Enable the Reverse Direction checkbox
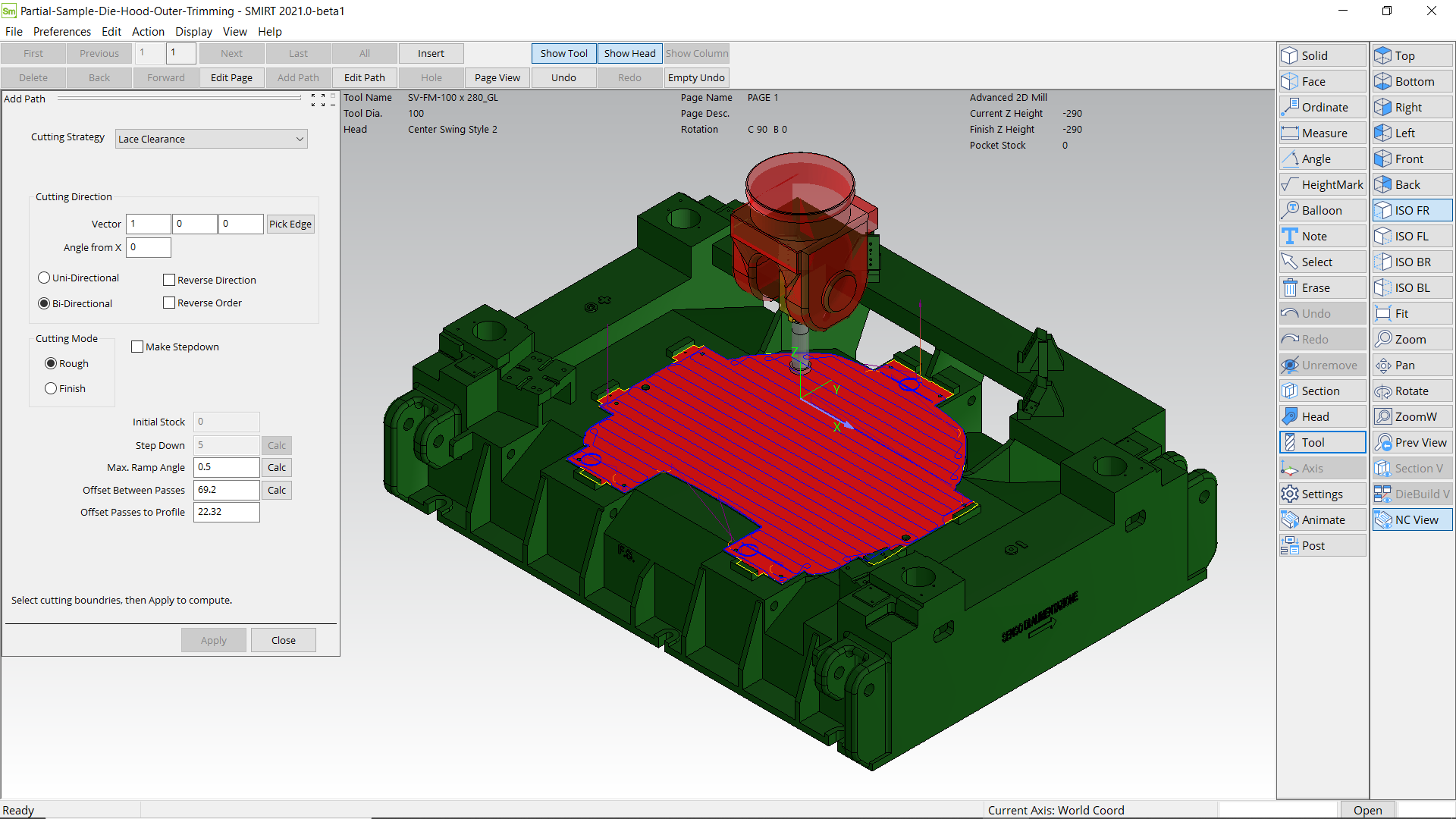The image size is (1456, 819). point(169,281)
